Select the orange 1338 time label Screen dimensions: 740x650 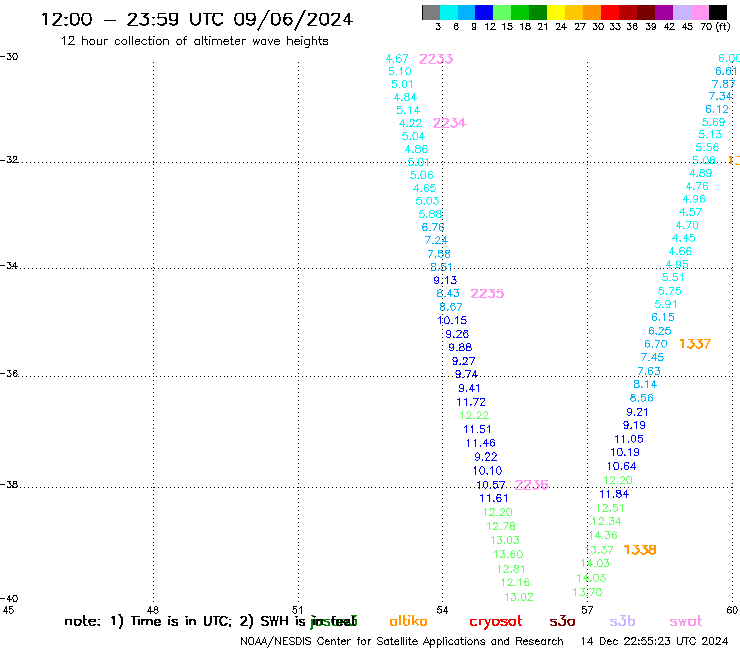pyautogui.click(x=640, y=549)
